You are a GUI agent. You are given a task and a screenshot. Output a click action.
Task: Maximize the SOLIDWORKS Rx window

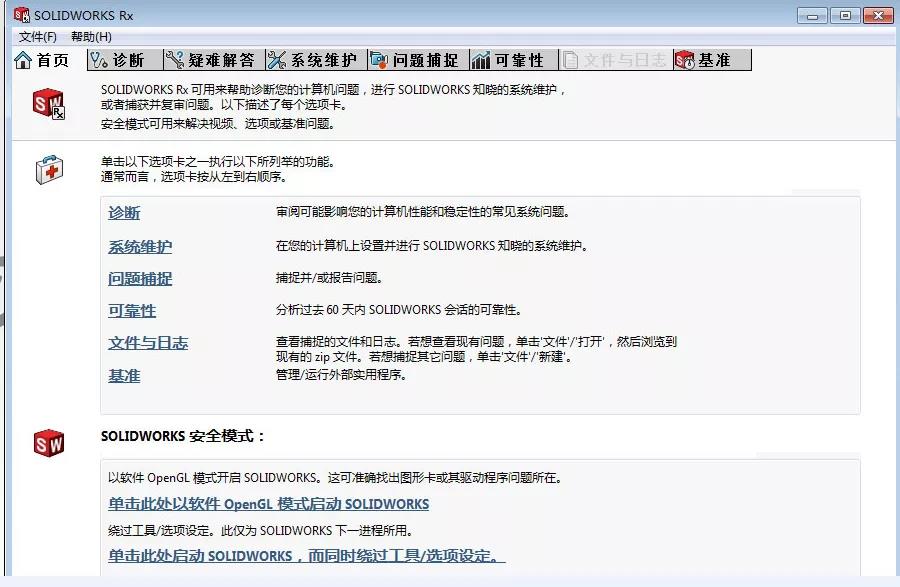(x=845, y=15)
